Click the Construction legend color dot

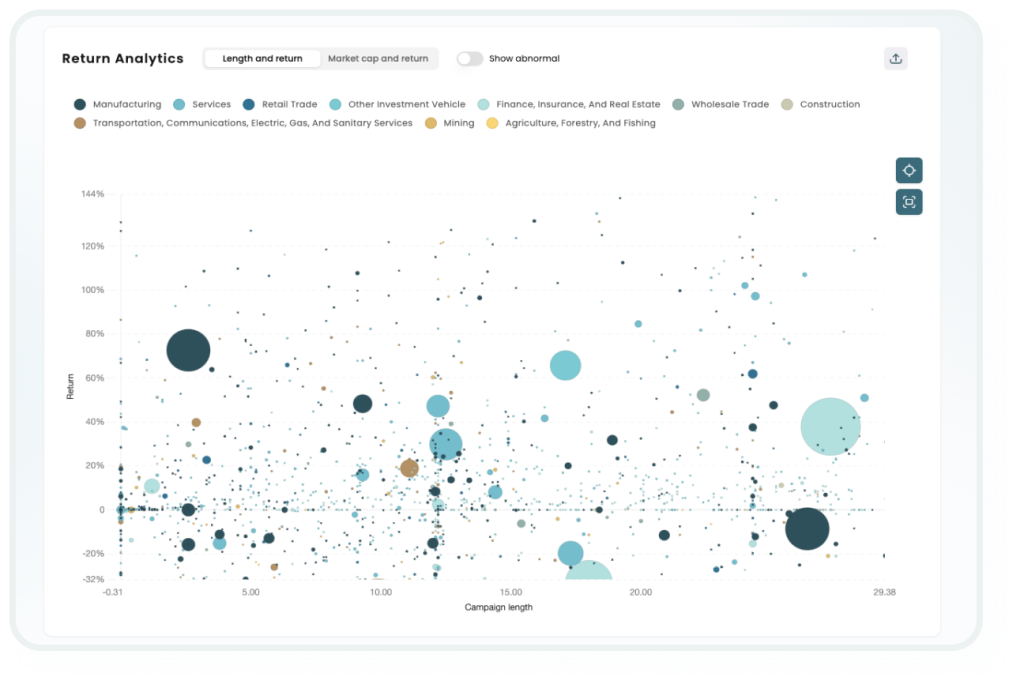(788, 104)
